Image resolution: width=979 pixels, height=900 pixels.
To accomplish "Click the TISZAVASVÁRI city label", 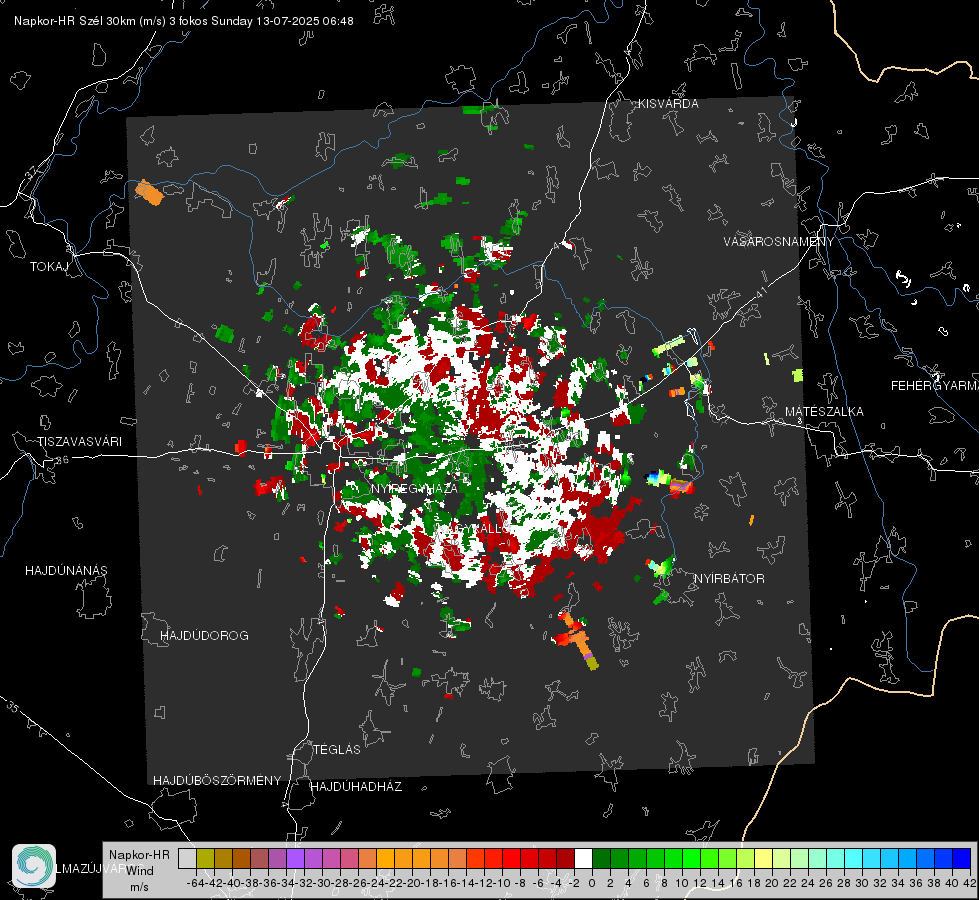I will [x=80, y=442].
